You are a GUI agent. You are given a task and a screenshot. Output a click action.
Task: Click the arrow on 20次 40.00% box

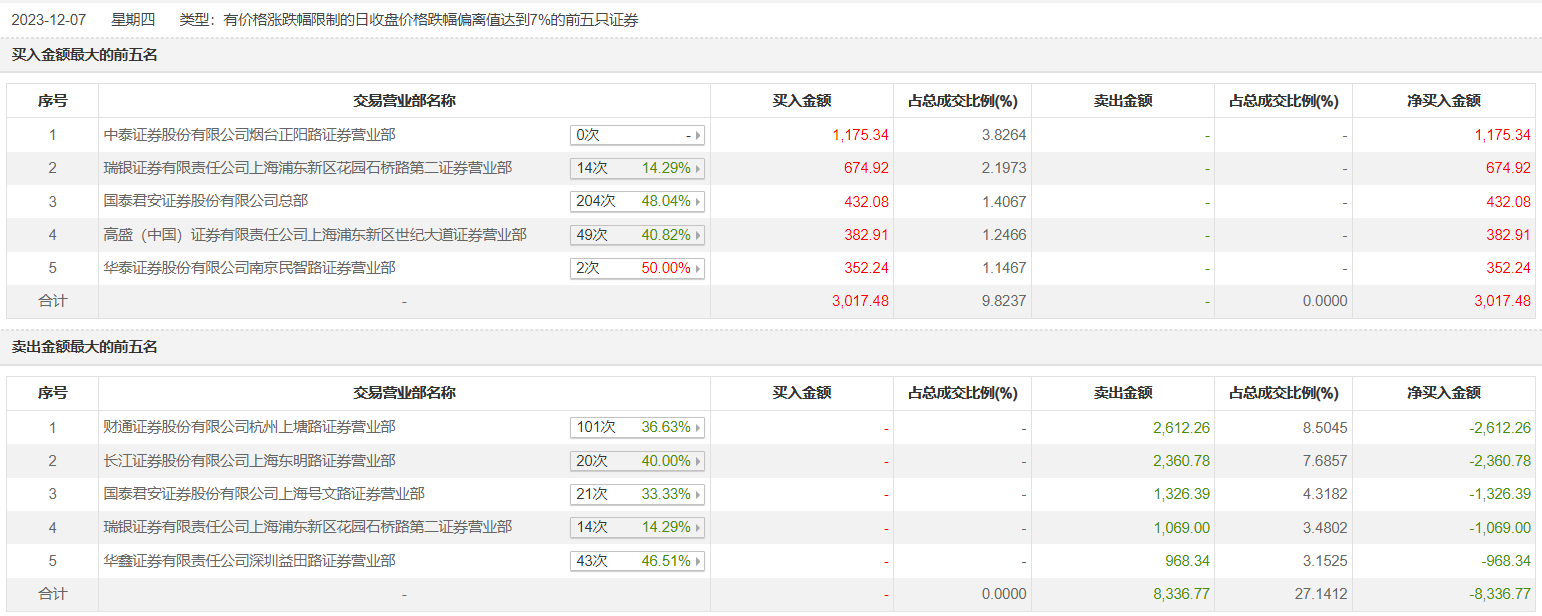(697, 461)
